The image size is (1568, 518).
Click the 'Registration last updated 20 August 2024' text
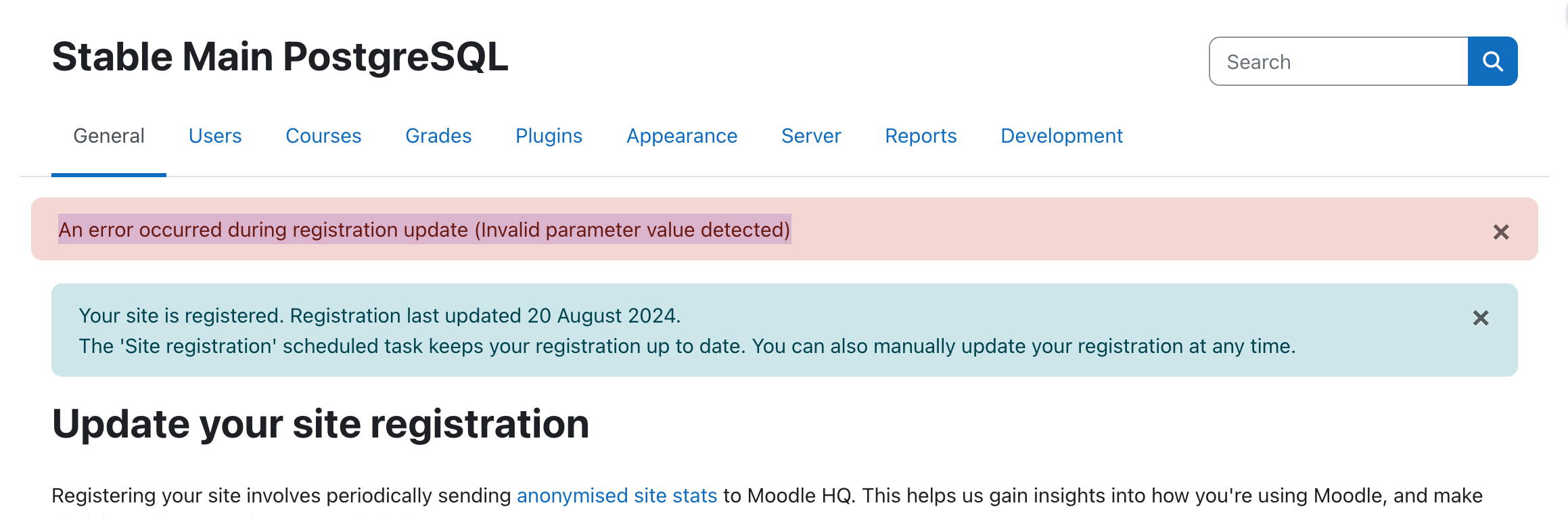(485, 316)
